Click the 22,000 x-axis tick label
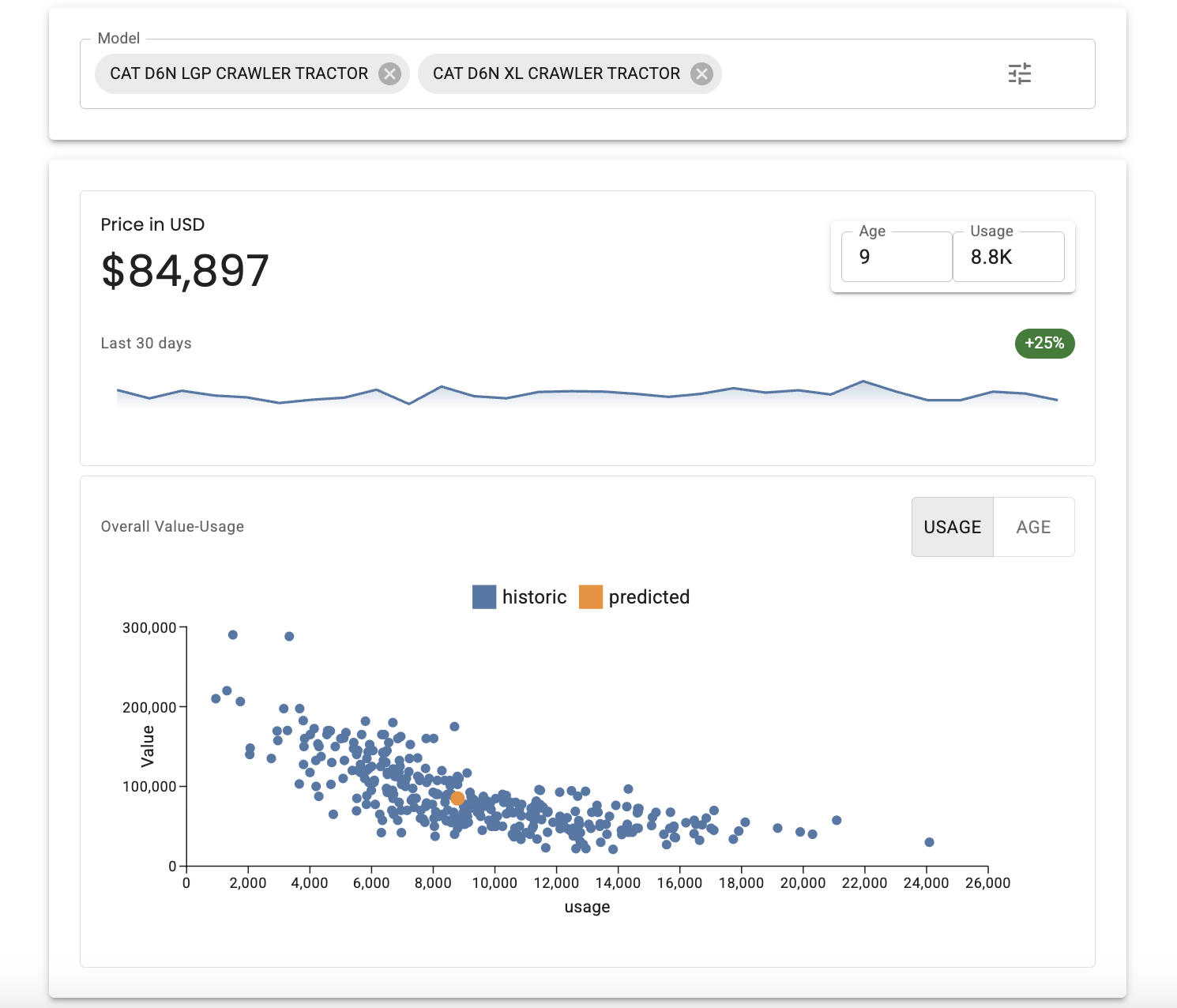 (x=864, y=883)
